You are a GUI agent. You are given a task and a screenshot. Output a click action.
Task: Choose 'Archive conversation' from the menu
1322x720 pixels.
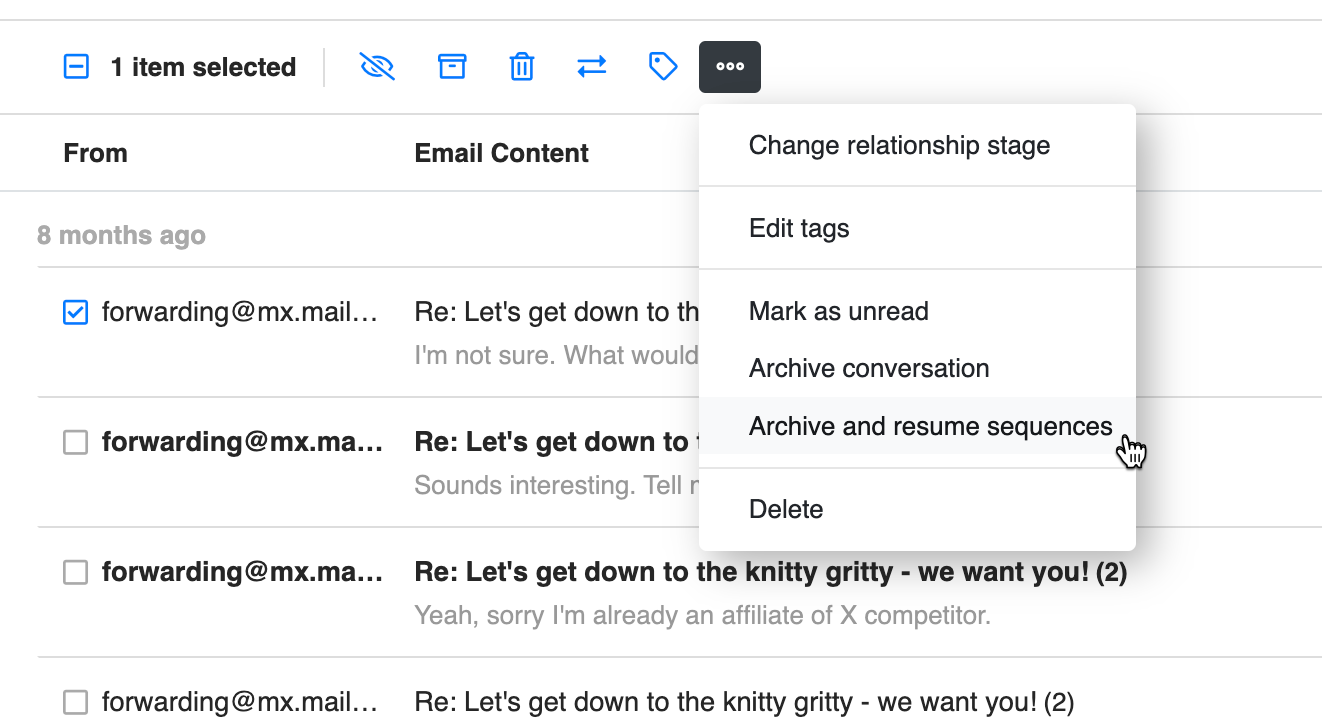(x=868, y=368)
